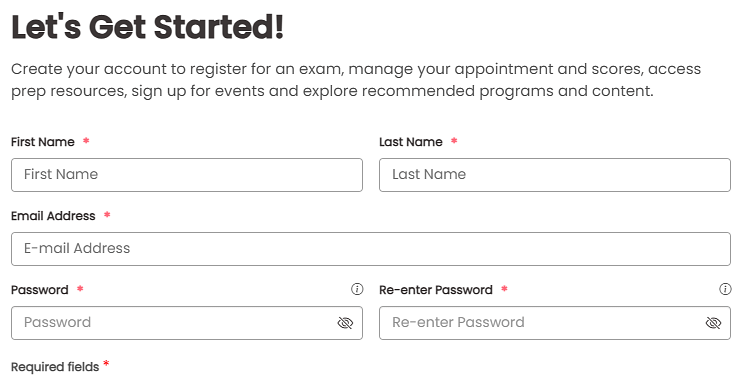Image resolution: width=739 pixels, height=386 pixels.
Task: Click the Required fields note
Action: 55,367
